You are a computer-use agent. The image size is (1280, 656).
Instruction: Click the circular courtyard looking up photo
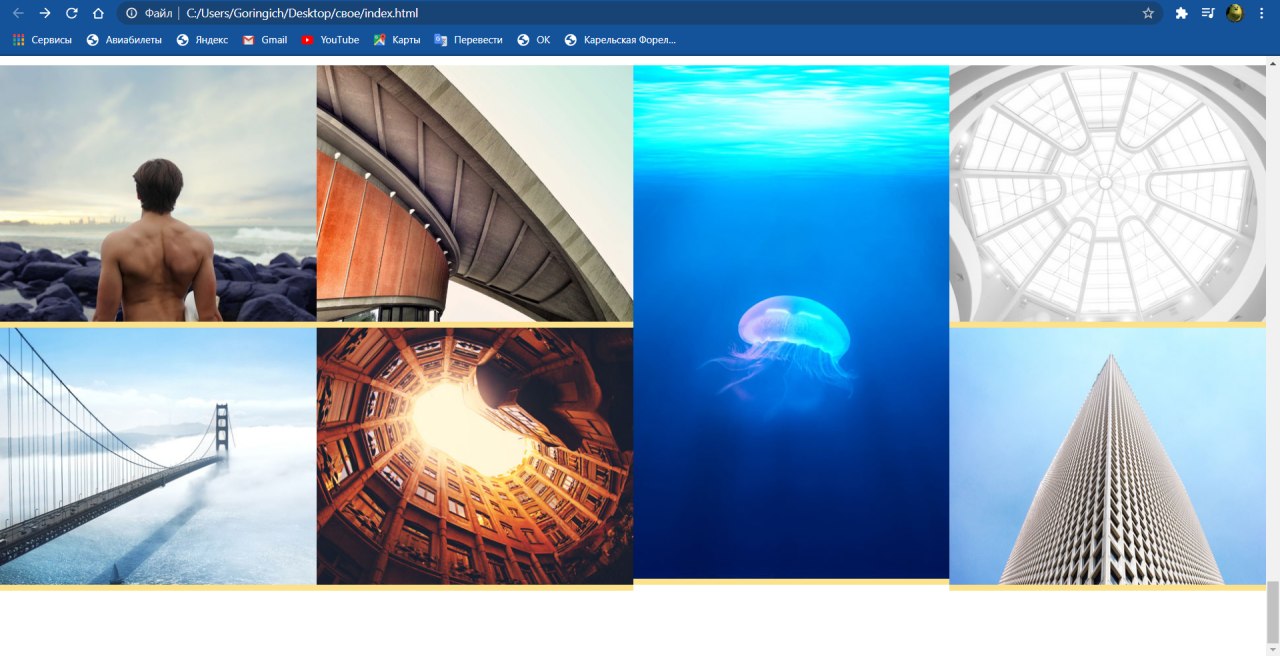tap(475, 456)
